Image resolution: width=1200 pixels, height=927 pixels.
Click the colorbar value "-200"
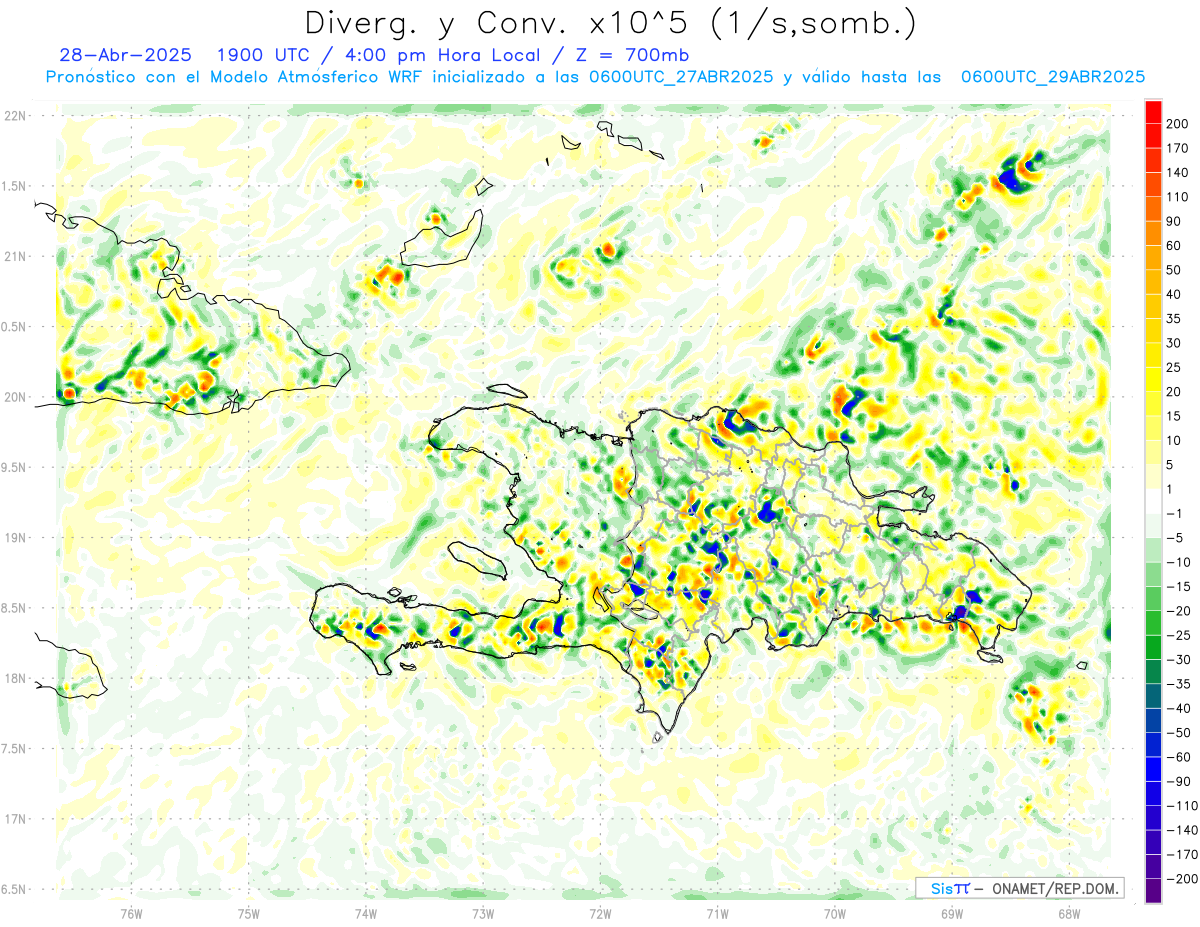point(1181,878)
